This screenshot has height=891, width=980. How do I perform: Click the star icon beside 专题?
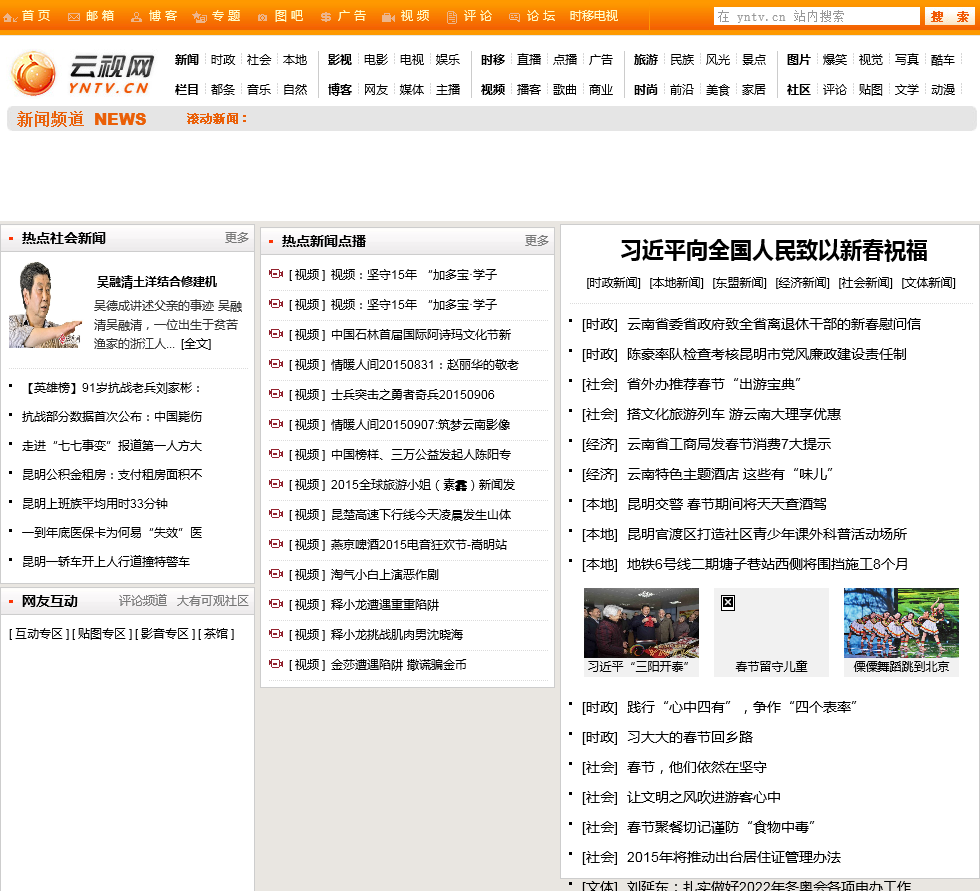[199, 17]
